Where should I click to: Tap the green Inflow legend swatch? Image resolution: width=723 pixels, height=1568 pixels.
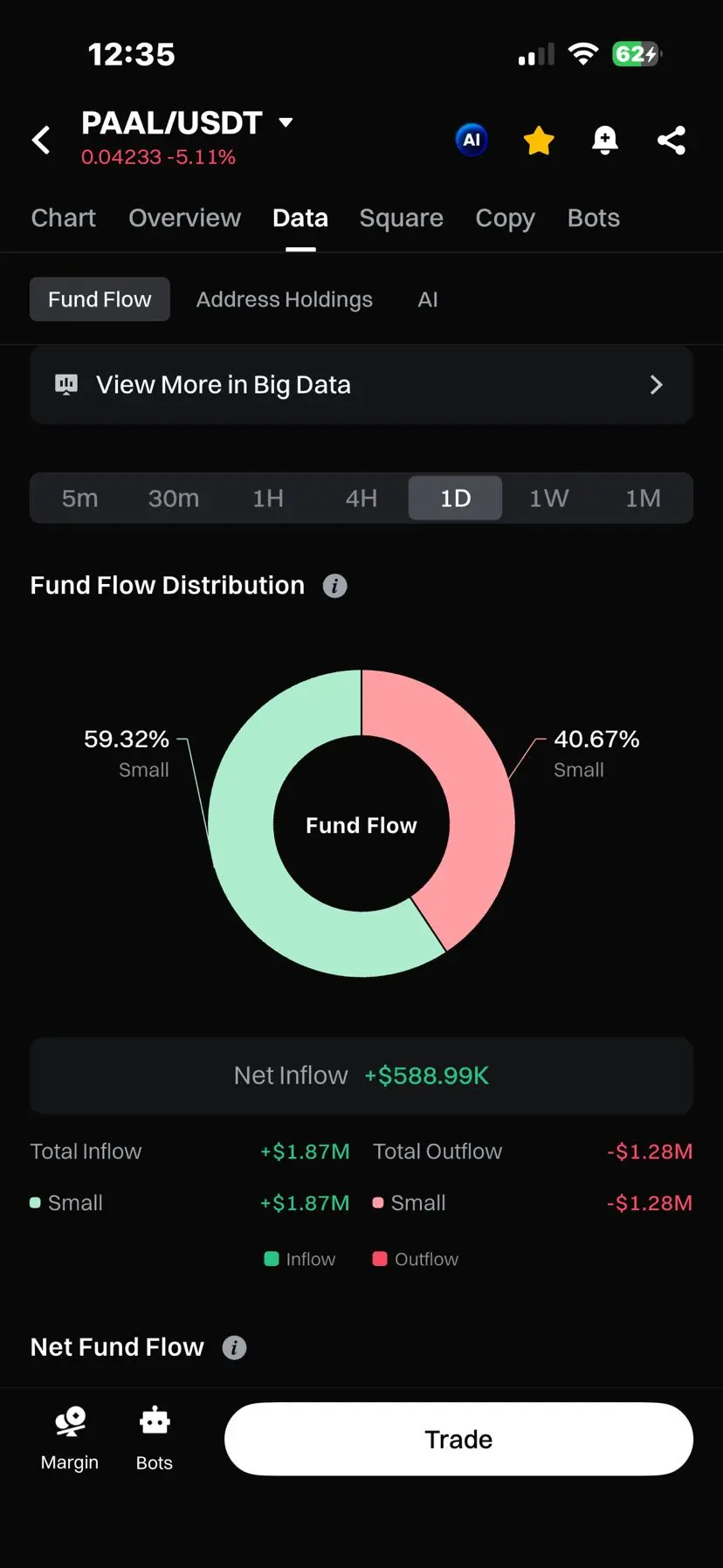(x=272, y=1259)
